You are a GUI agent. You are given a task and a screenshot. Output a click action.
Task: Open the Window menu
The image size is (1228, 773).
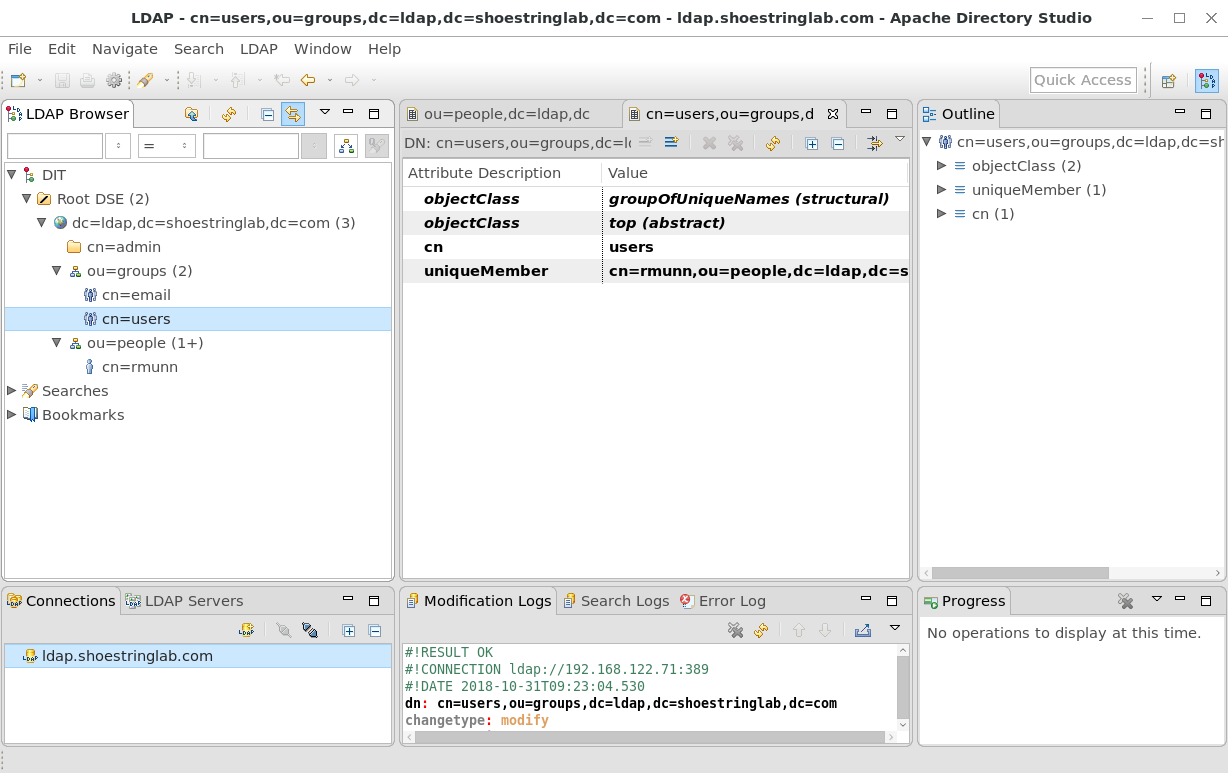[x=323, y=49]
